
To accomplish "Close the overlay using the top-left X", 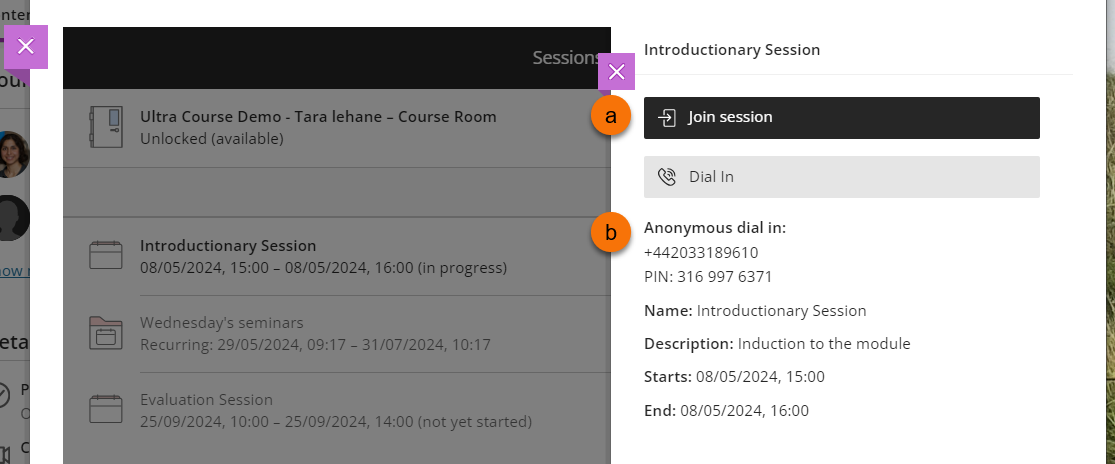I will (26, 46).
